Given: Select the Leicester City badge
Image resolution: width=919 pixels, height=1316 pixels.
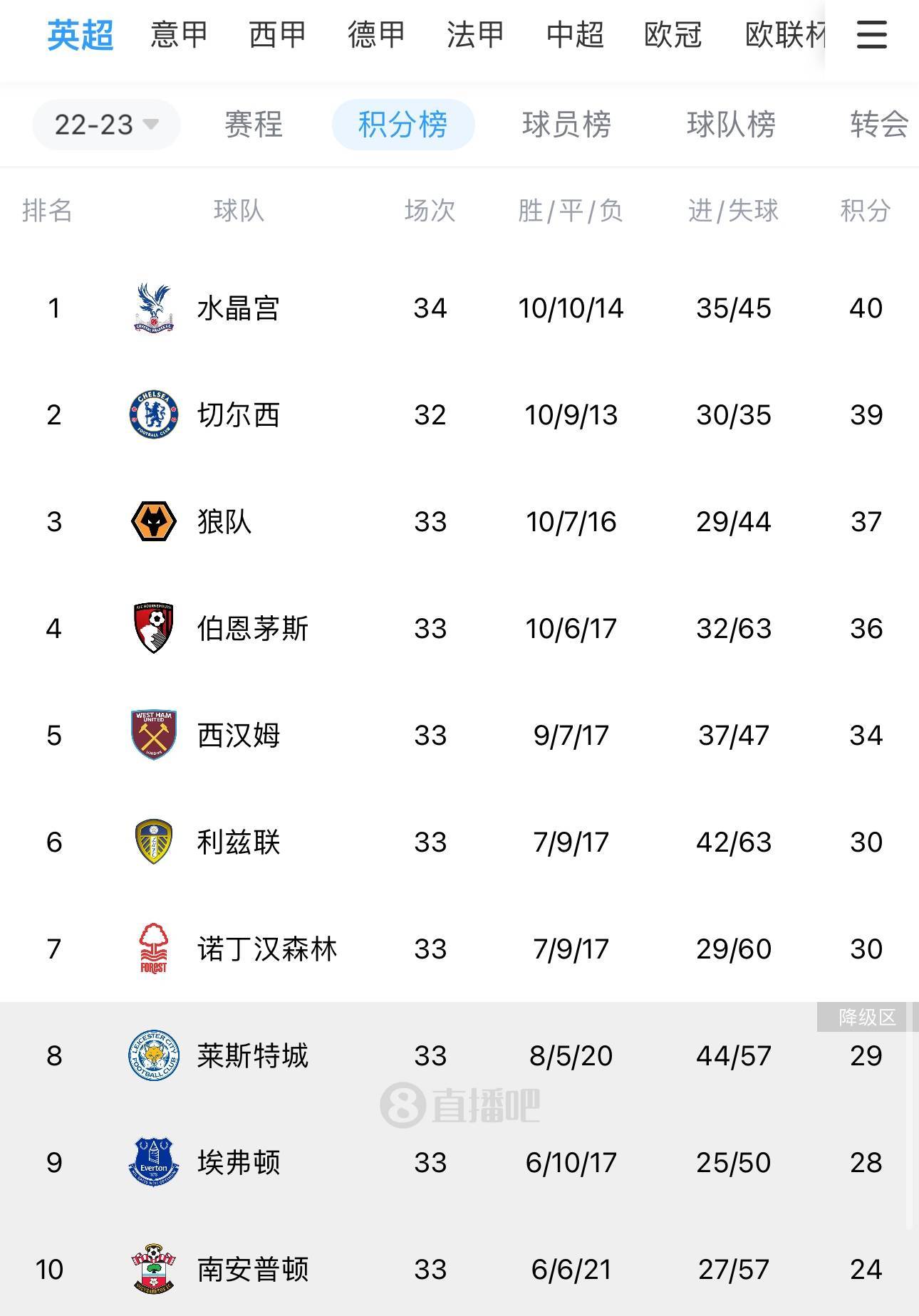Looking at the screenshot, I should click(154, 1055).
